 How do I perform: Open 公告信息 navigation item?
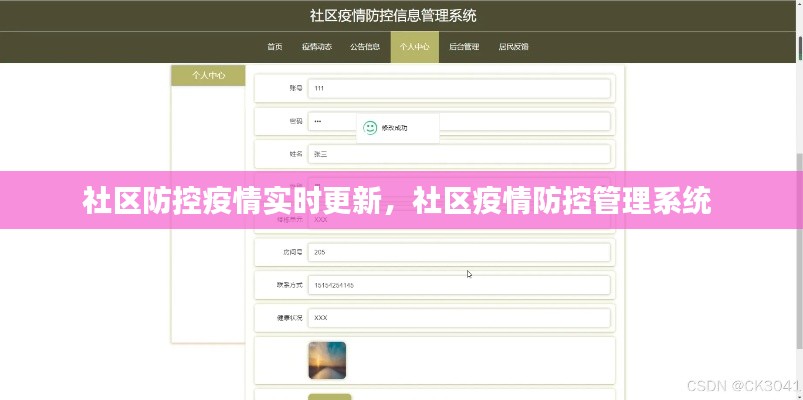[x=364, y=47]
